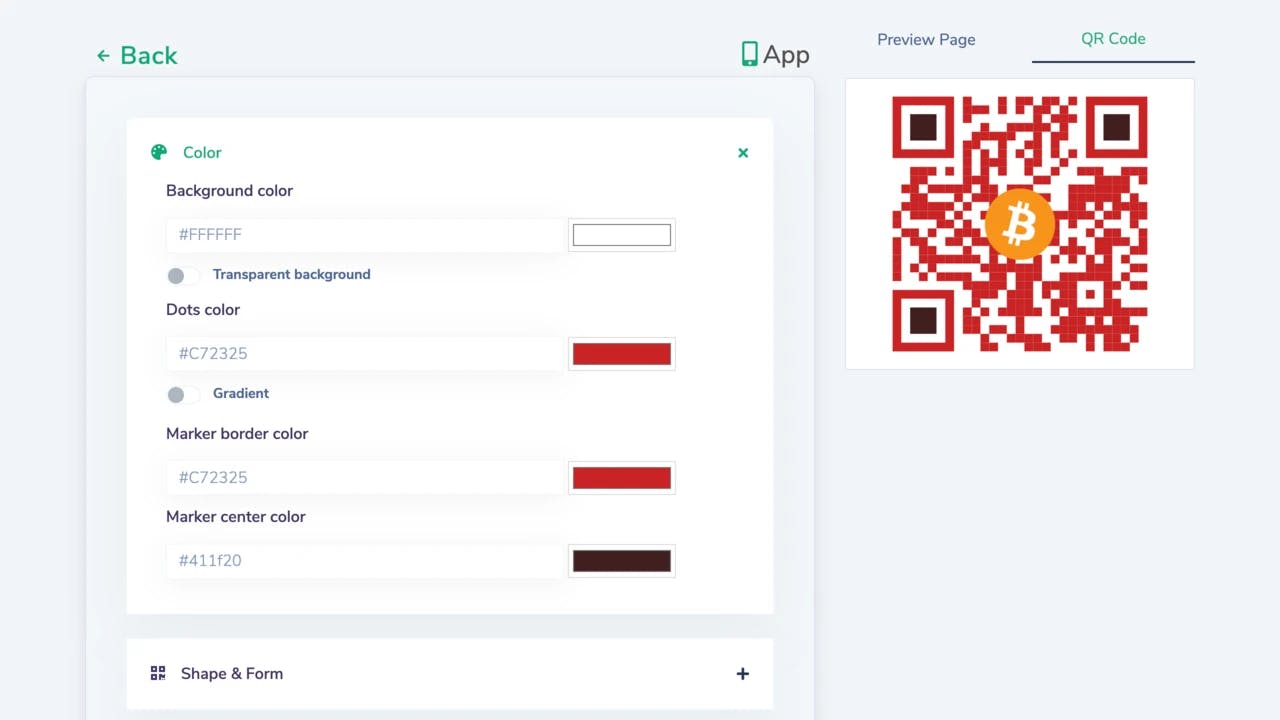Image resolution: width=1280 pixels, height=720 pixels.
Task: Collapse the Color section with X icon
Action: (x=743, y=153)
